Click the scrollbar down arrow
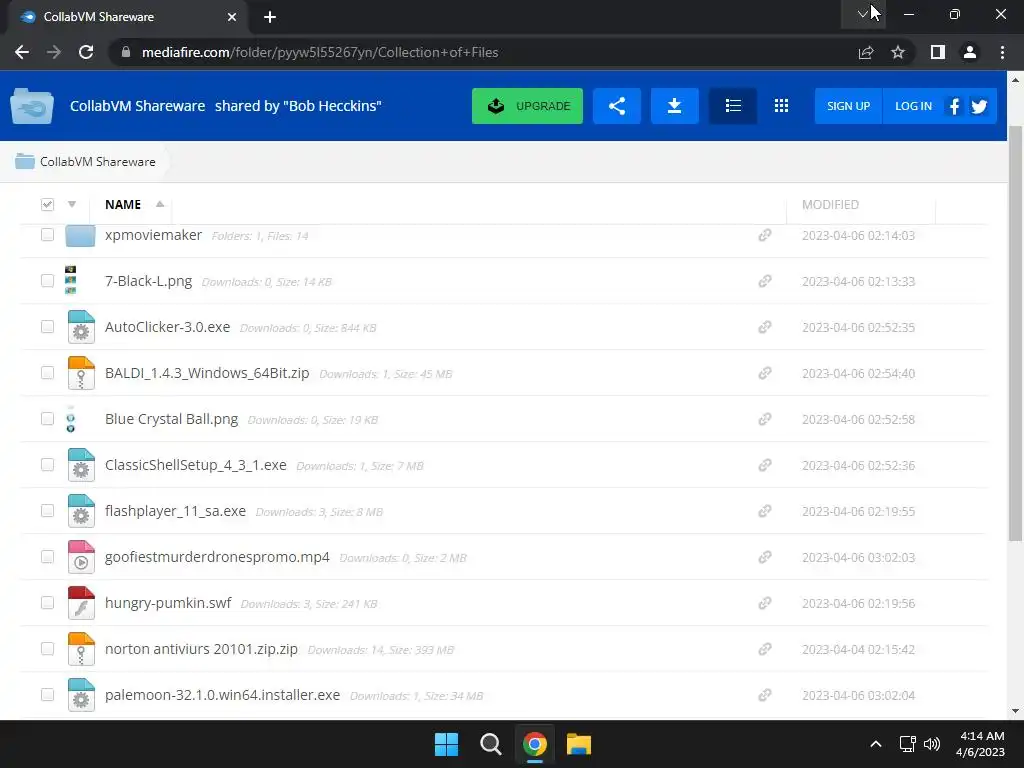Viewport: 1024px width, 768px height. (1016, 711)
